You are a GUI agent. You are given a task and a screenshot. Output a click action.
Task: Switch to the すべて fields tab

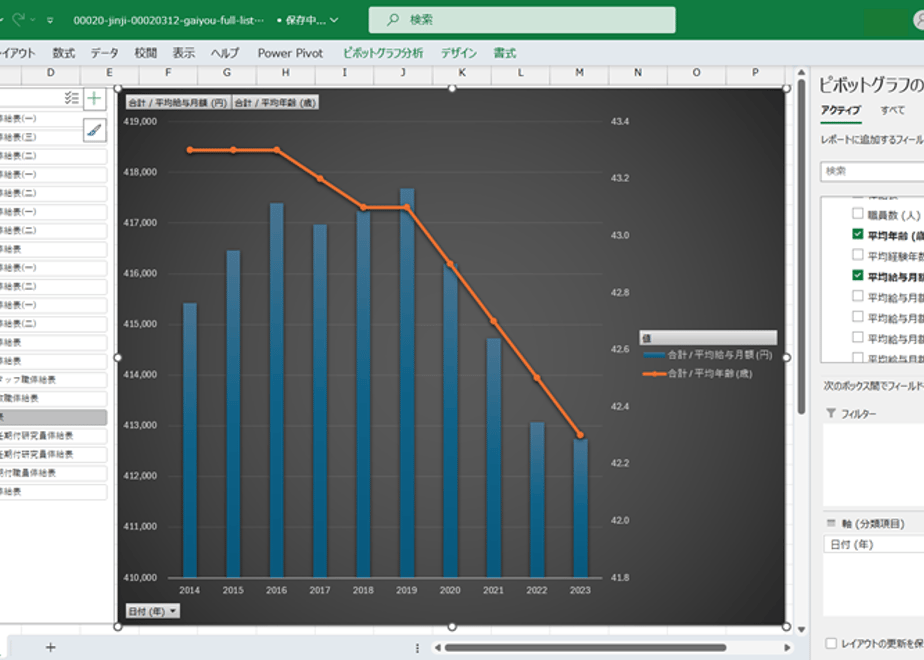(x=892, y=110)
